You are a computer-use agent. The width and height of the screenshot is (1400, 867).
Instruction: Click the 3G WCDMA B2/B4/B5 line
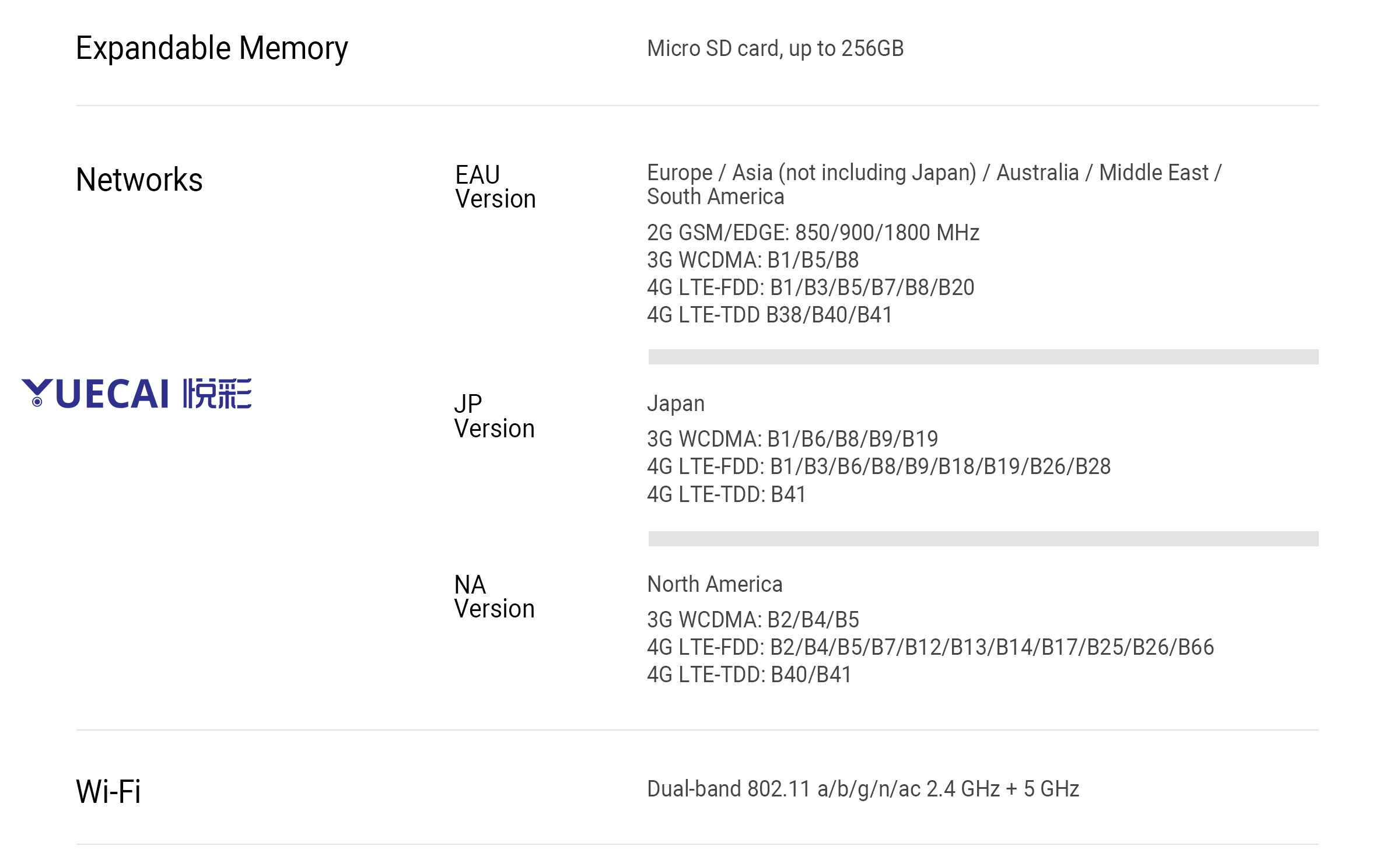(752, 620)
